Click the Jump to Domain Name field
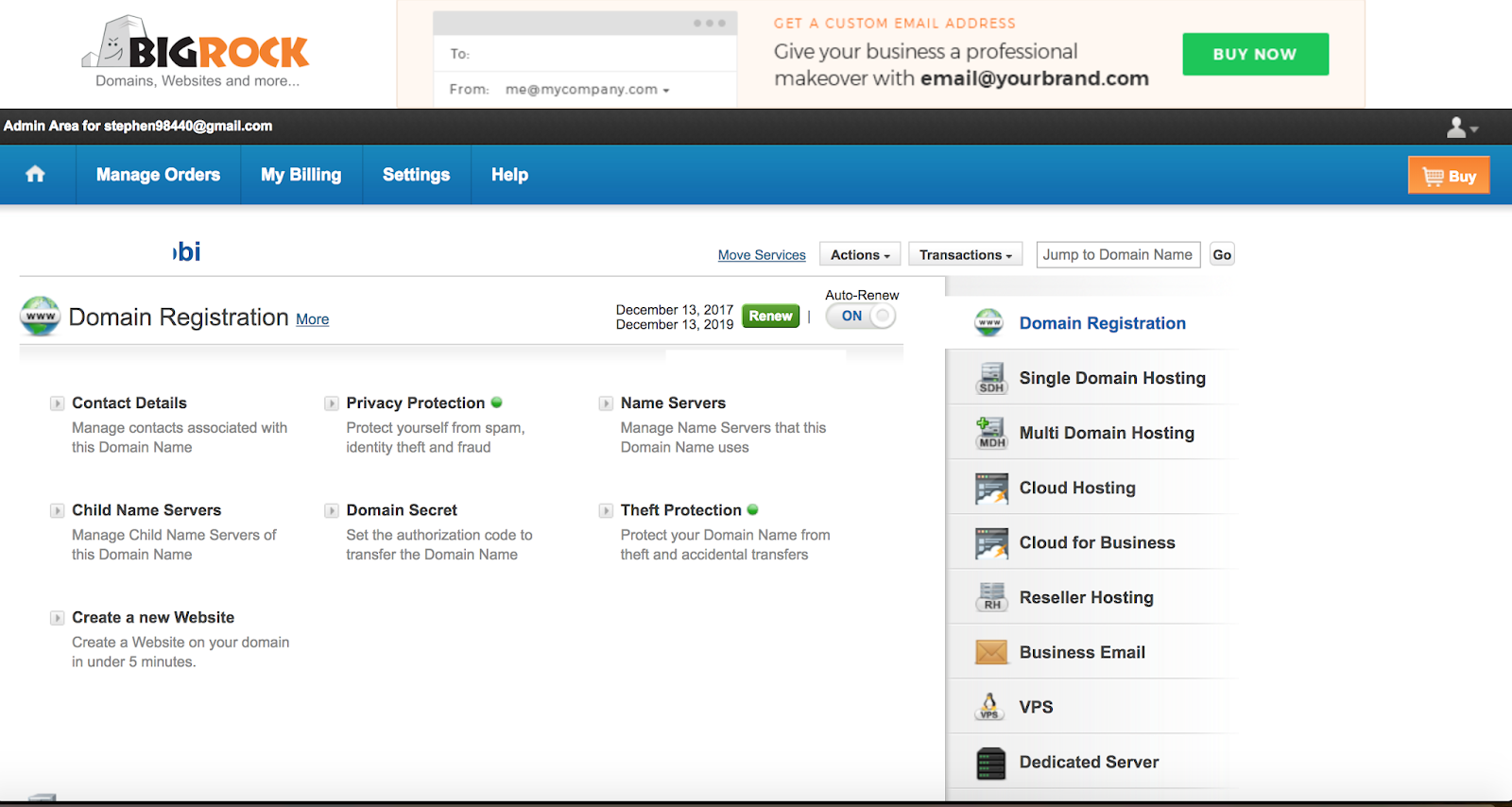This screenshot has height=807, width=1512. click(x=1119, y=255)
